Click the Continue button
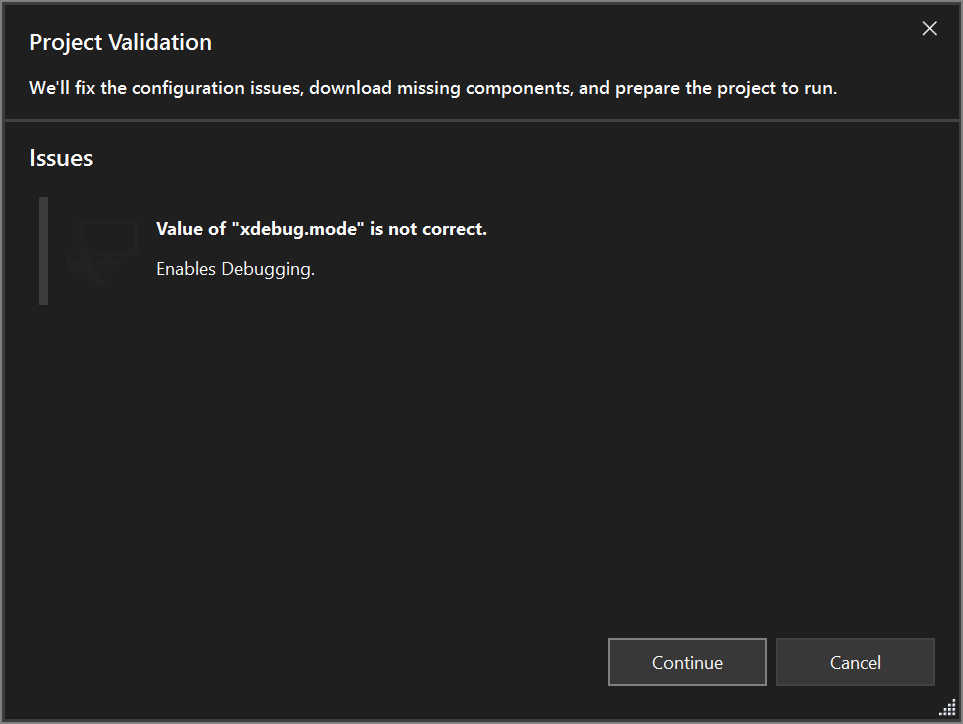Screen dimensions: 963x724 (x=687, y=662)
